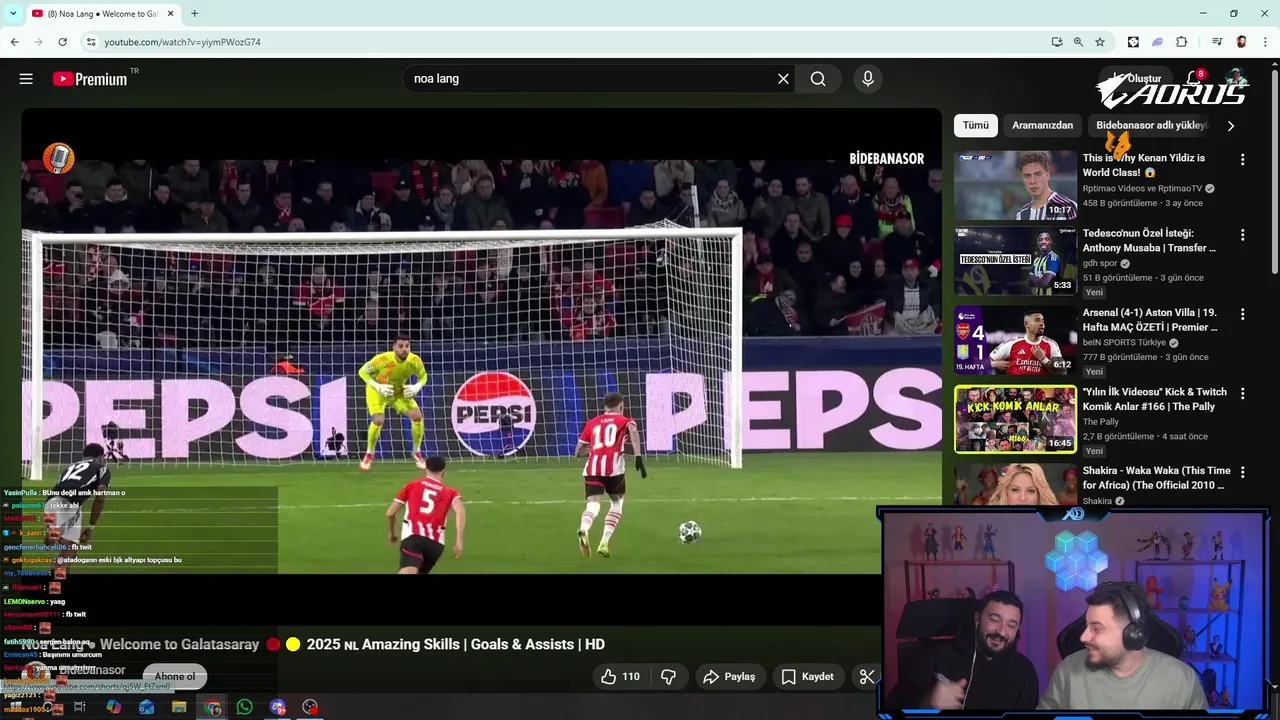The image size is (1280, 720).
Task: Reload the YouTube page
Action: [x=62, y=42]
